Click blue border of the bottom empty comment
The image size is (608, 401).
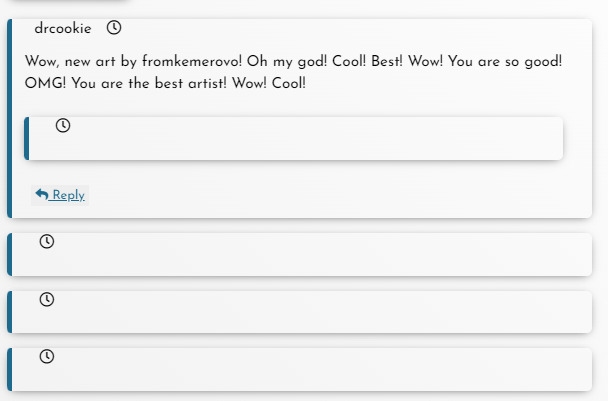click(10, 369)
